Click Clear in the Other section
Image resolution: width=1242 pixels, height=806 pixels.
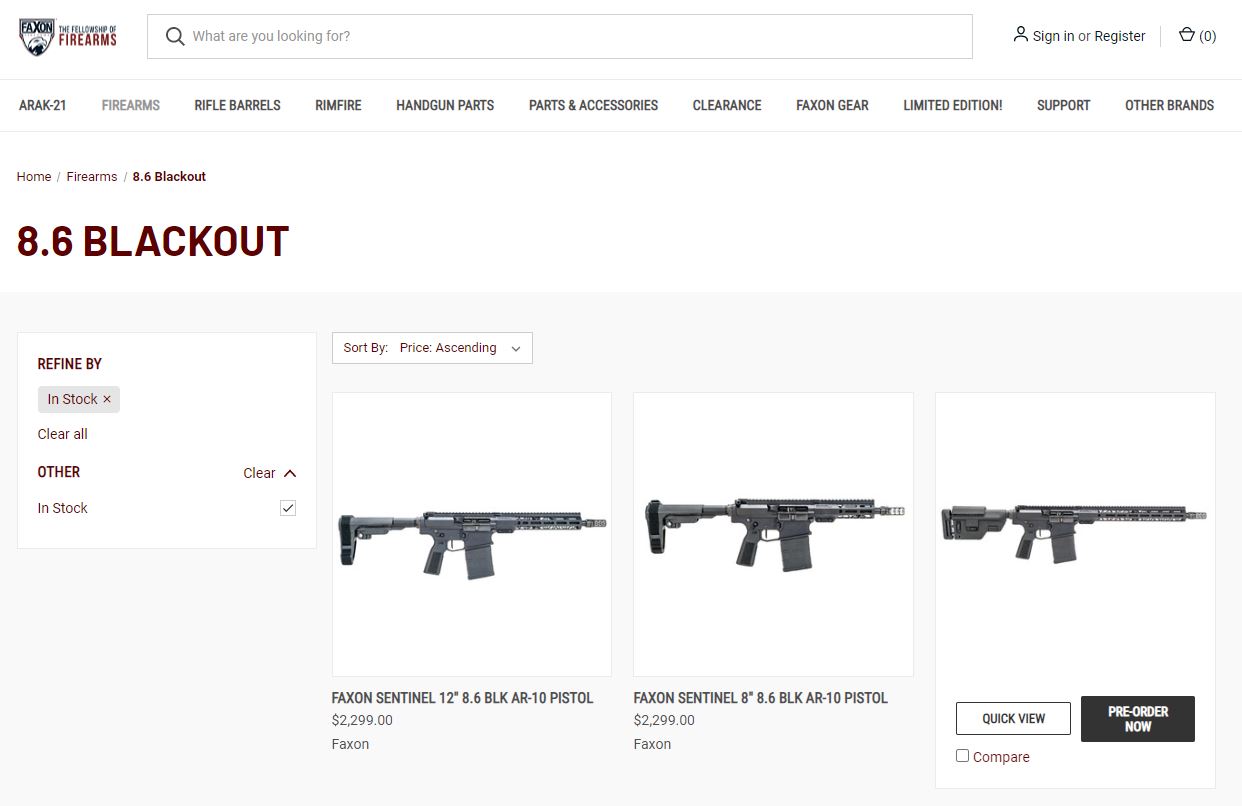tap(259, 473)
